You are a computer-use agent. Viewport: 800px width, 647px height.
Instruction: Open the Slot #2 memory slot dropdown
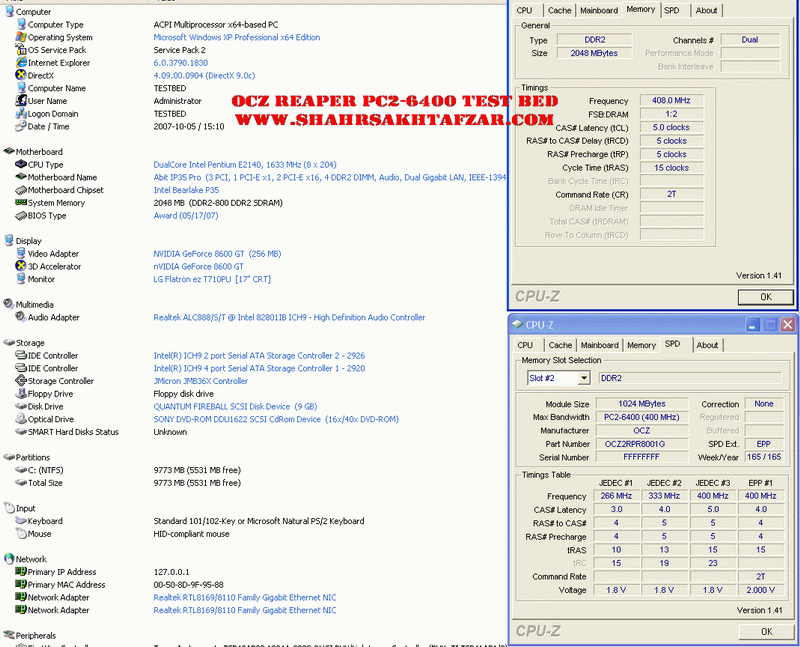pos(584,378)
